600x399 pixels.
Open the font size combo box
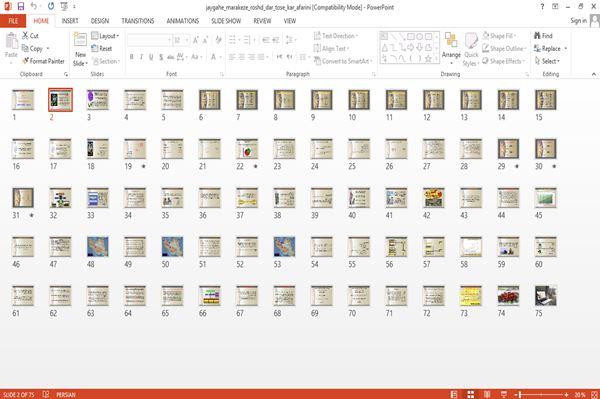(x=181, y=40)
